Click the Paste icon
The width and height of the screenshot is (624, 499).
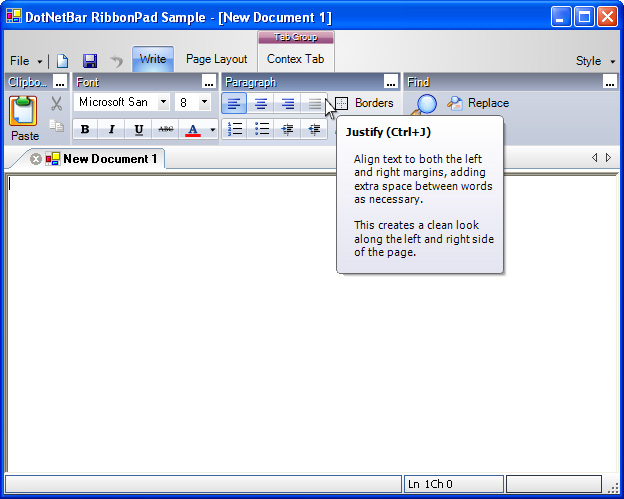24,111
